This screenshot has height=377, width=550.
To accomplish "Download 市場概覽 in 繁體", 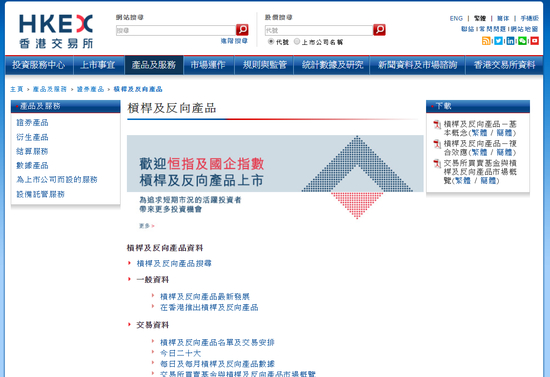I will coord(463,181).
